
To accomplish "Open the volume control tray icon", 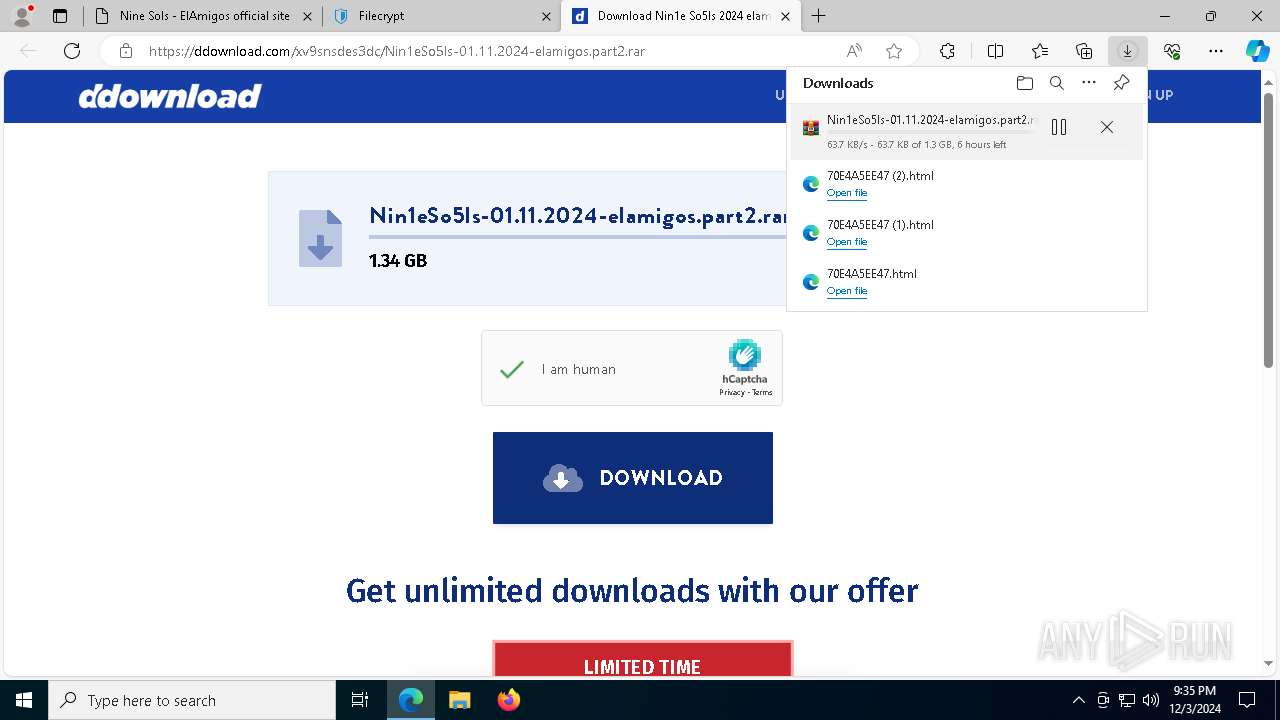I will (1150, 700).
